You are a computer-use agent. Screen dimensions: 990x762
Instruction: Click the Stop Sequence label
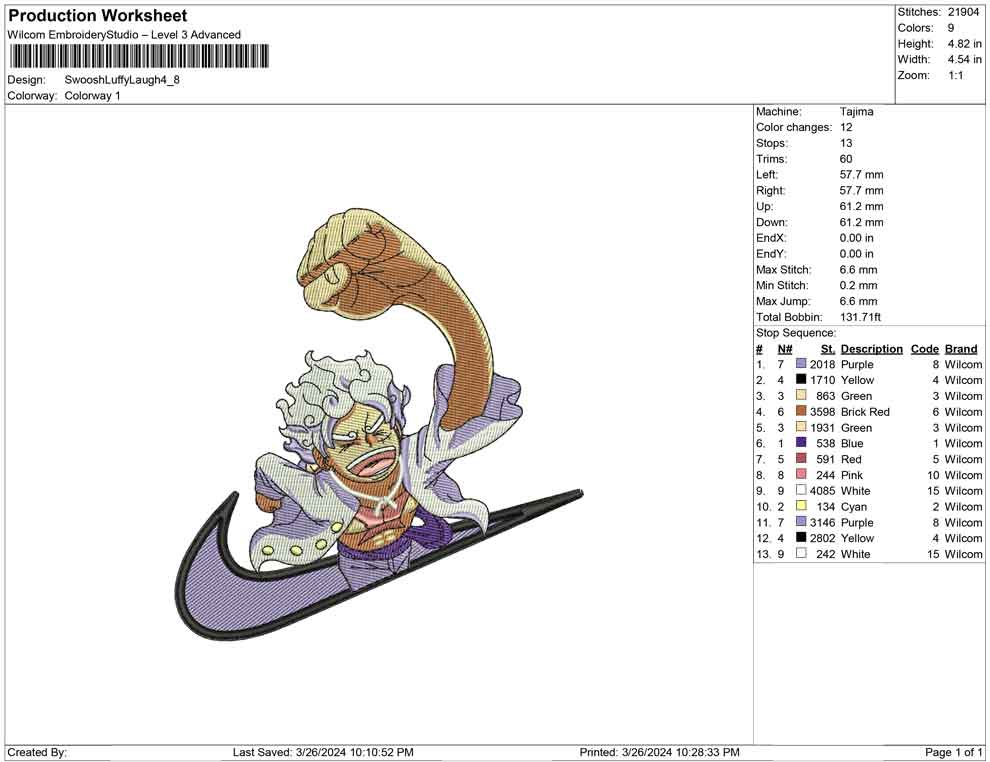pyautogui.click(x=796, y=333)
